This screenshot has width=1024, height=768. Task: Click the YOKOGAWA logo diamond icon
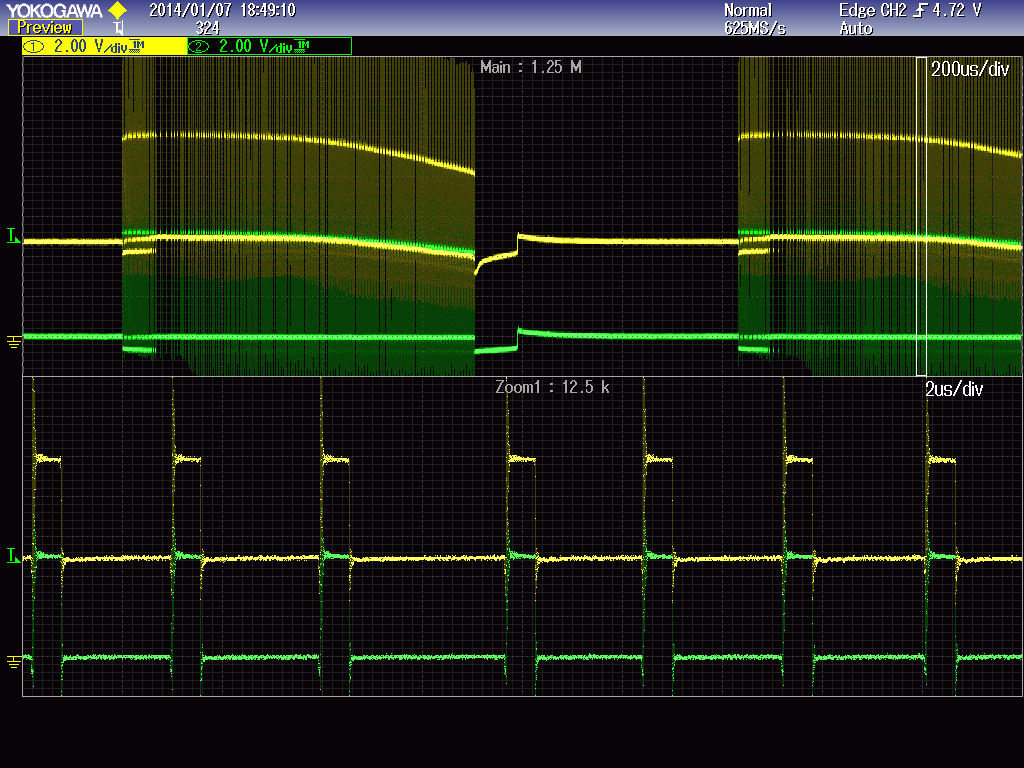click(x=118, y=10)
